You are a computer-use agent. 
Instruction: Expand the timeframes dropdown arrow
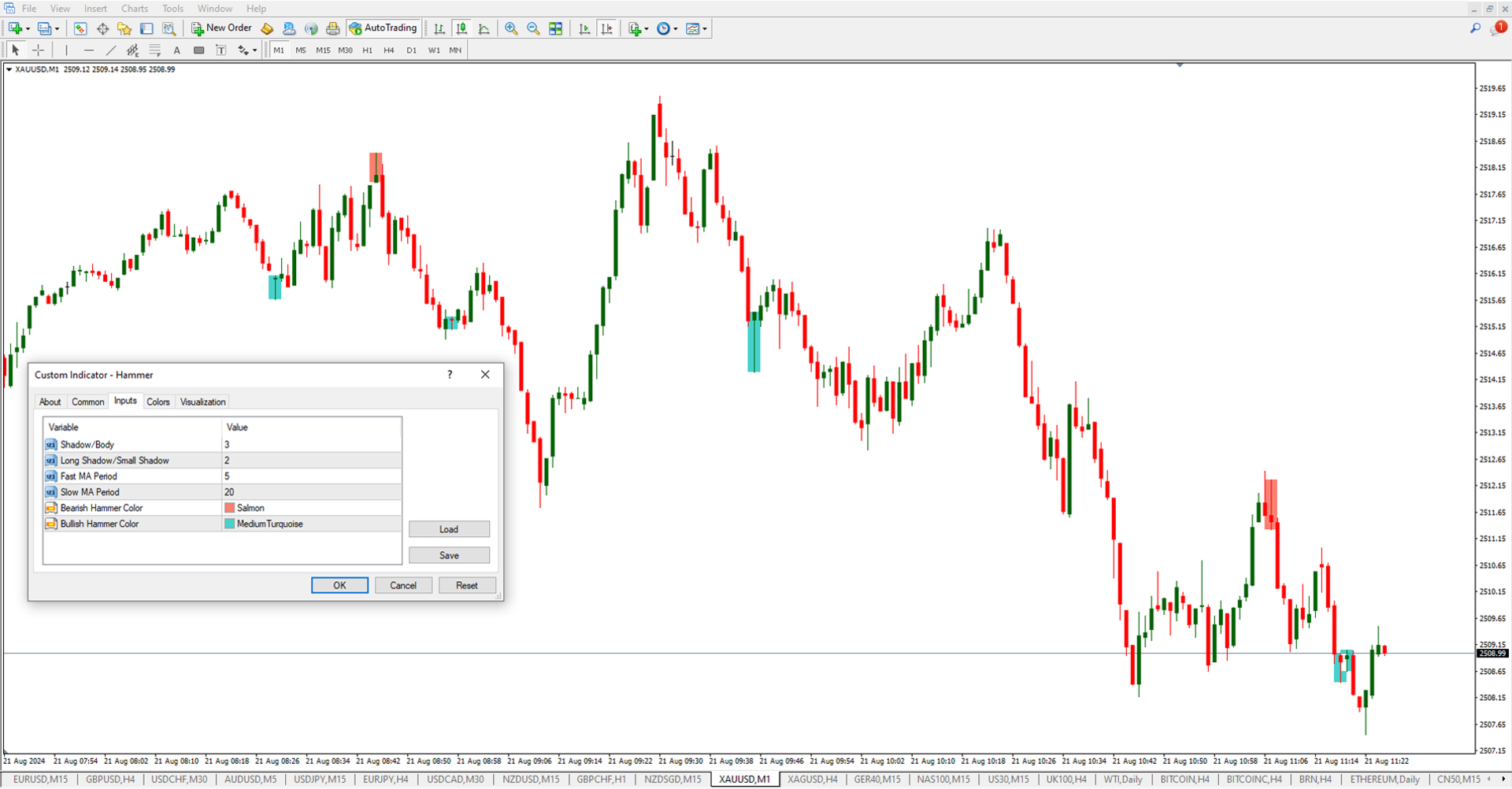674,28
